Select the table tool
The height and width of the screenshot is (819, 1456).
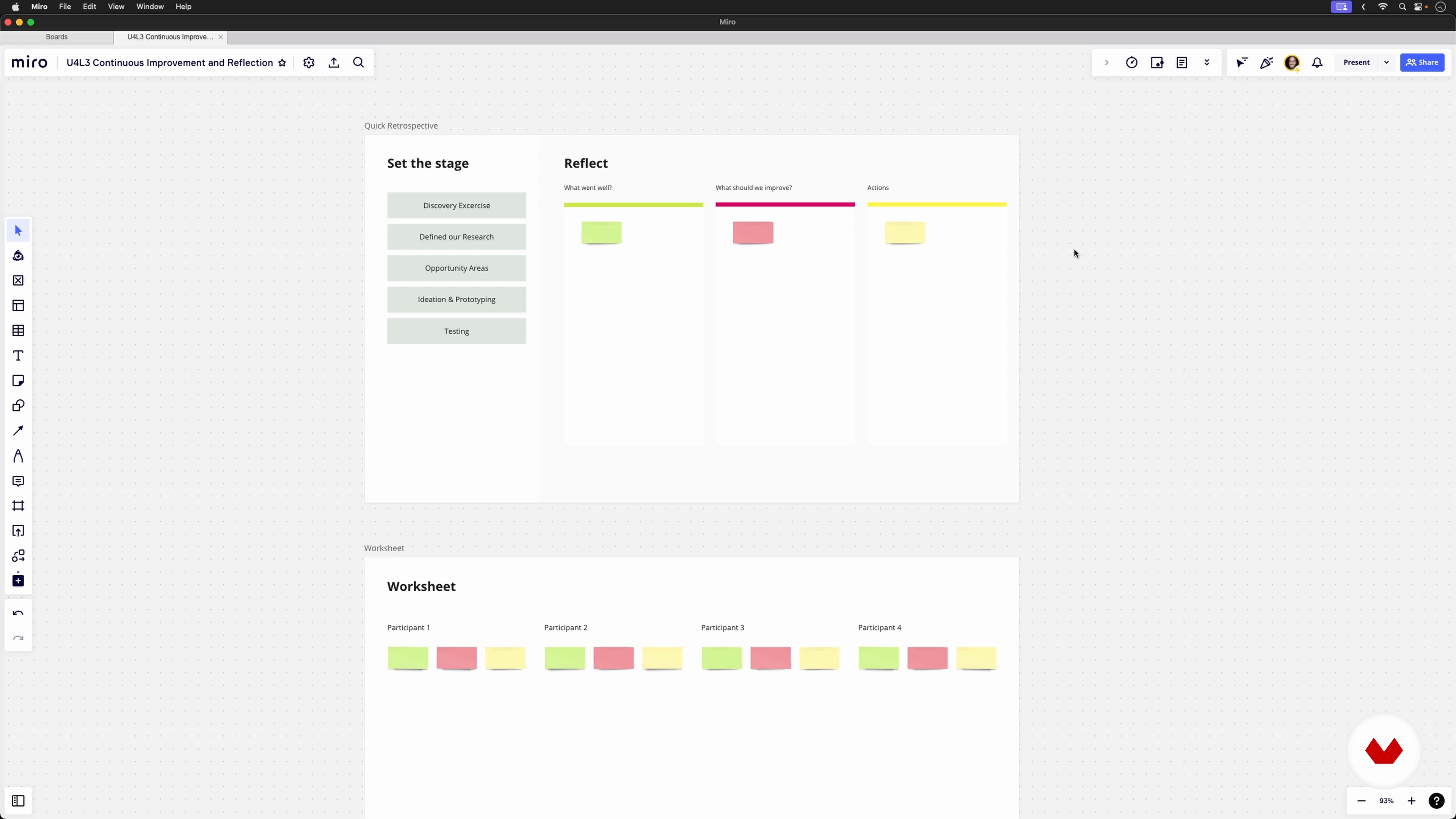pyautogui.click(x=18, y=331)
